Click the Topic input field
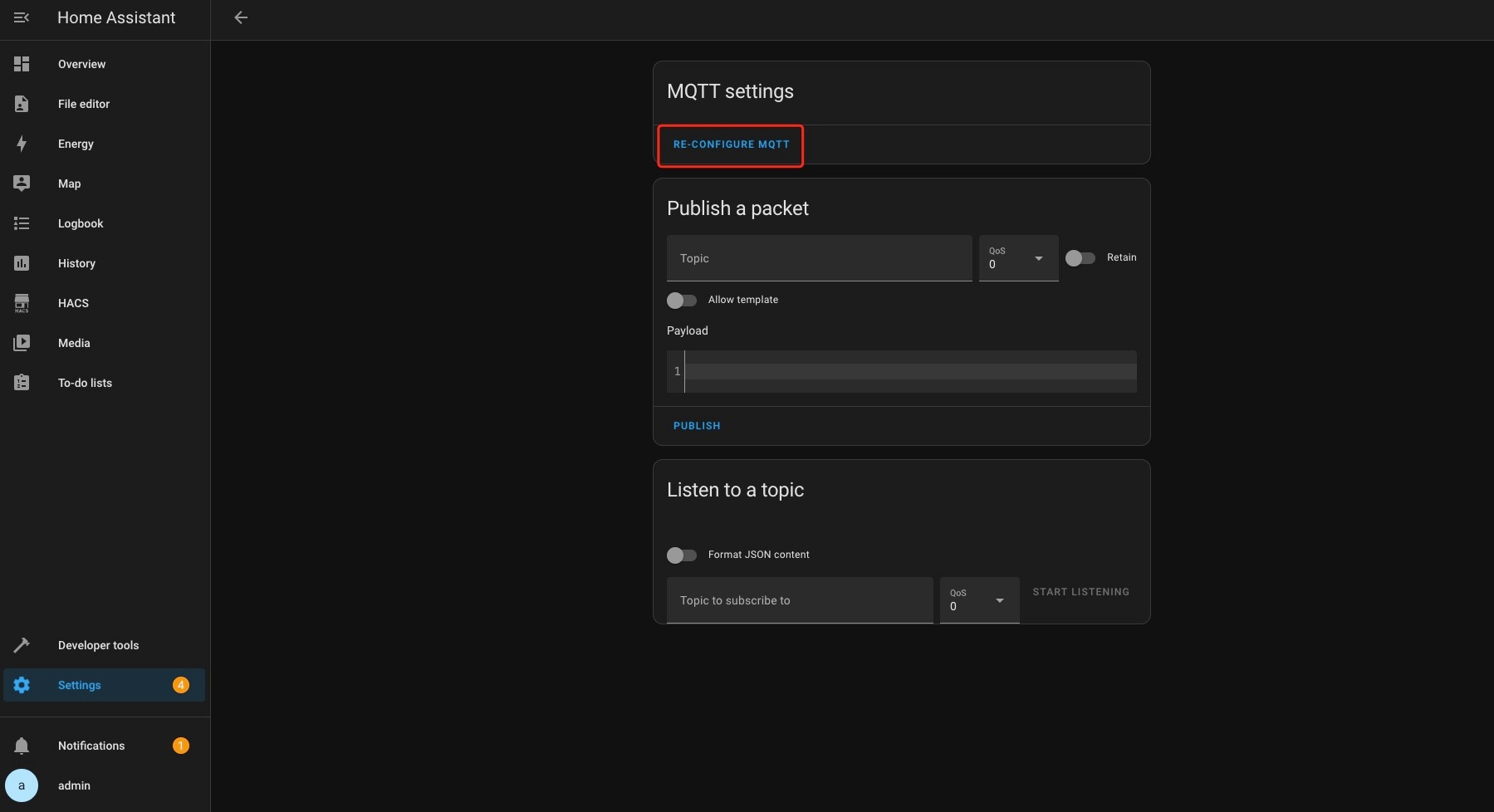The height and width of the screenshot is (812, 1494). [x=819, y=258]
